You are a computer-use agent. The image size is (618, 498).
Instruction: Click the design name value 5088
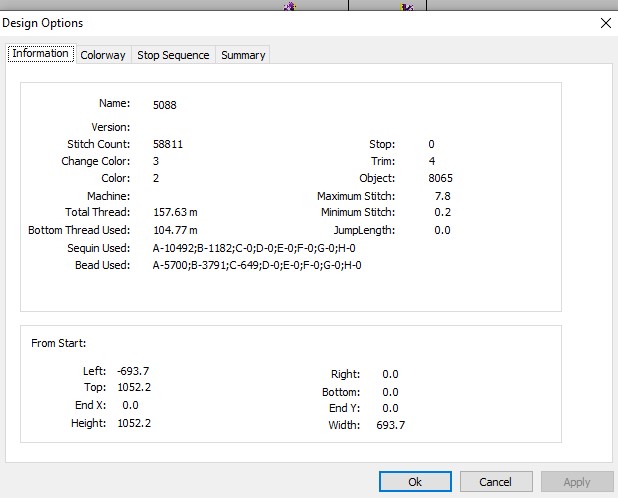coord(165,105)
